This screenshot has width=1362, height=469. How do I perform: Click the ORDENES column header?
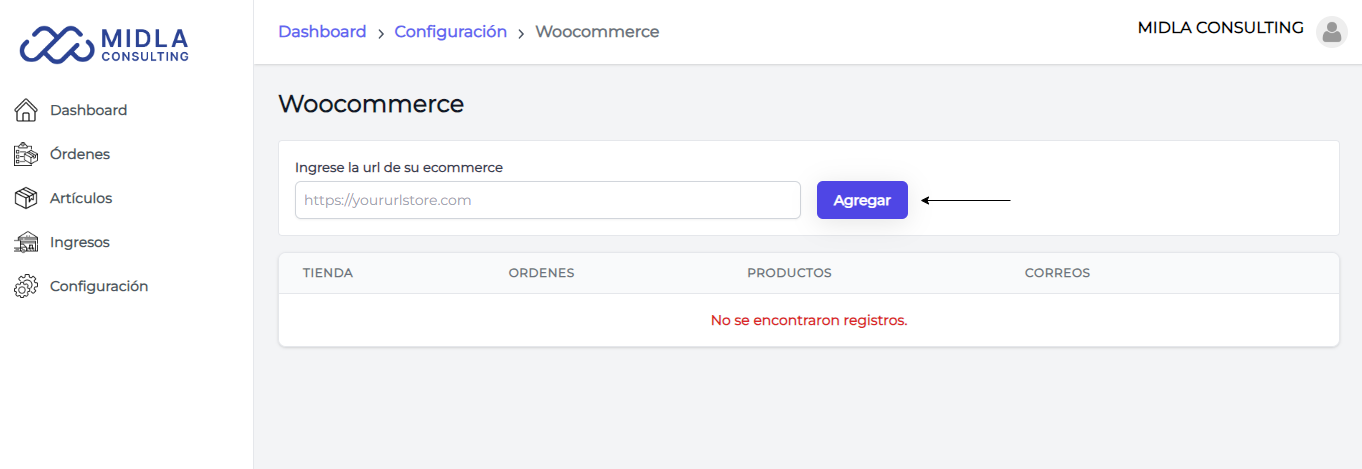coord(541,273)
